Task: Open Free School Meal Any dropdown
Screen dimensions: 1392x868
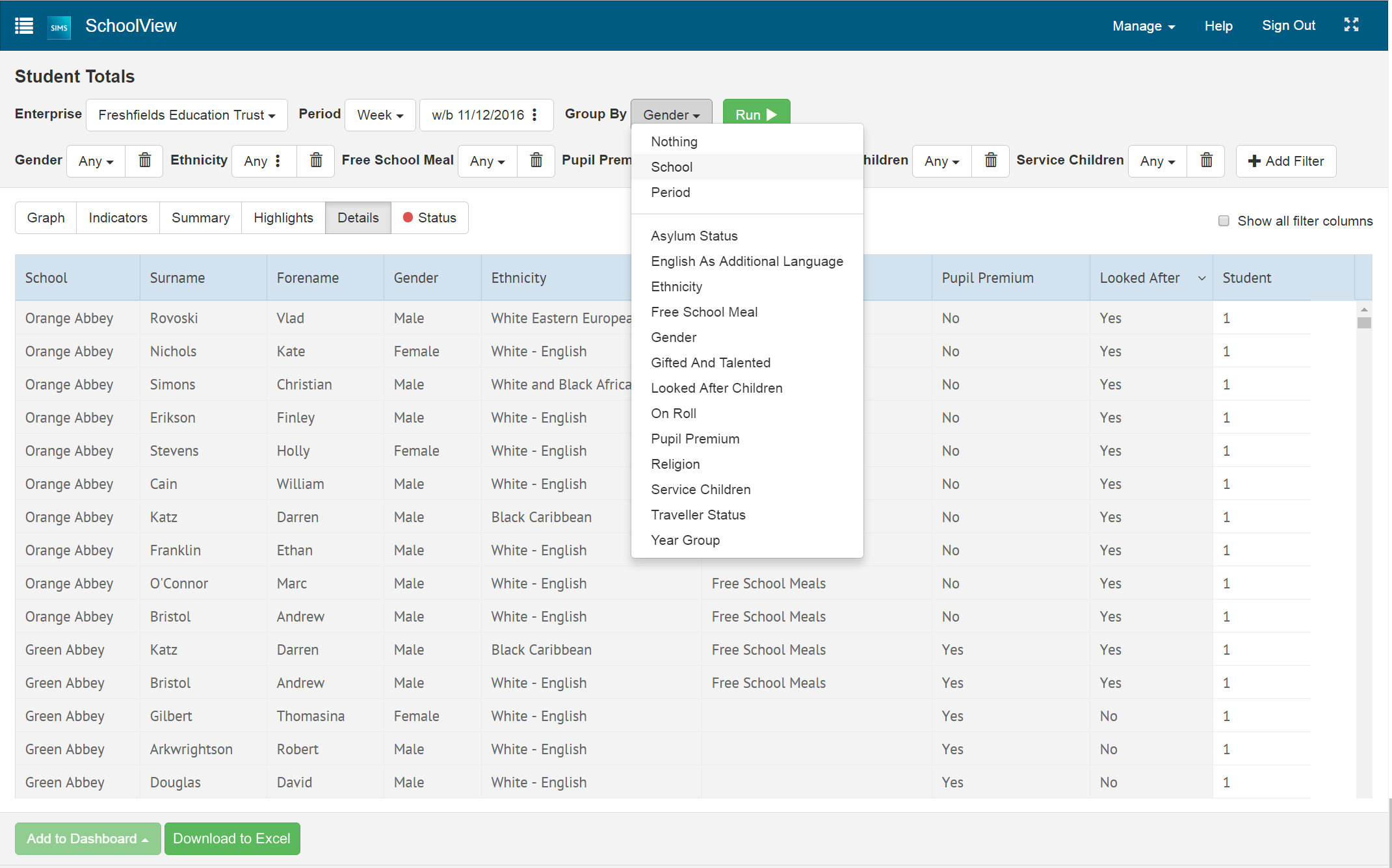Action: pos(488,161)
